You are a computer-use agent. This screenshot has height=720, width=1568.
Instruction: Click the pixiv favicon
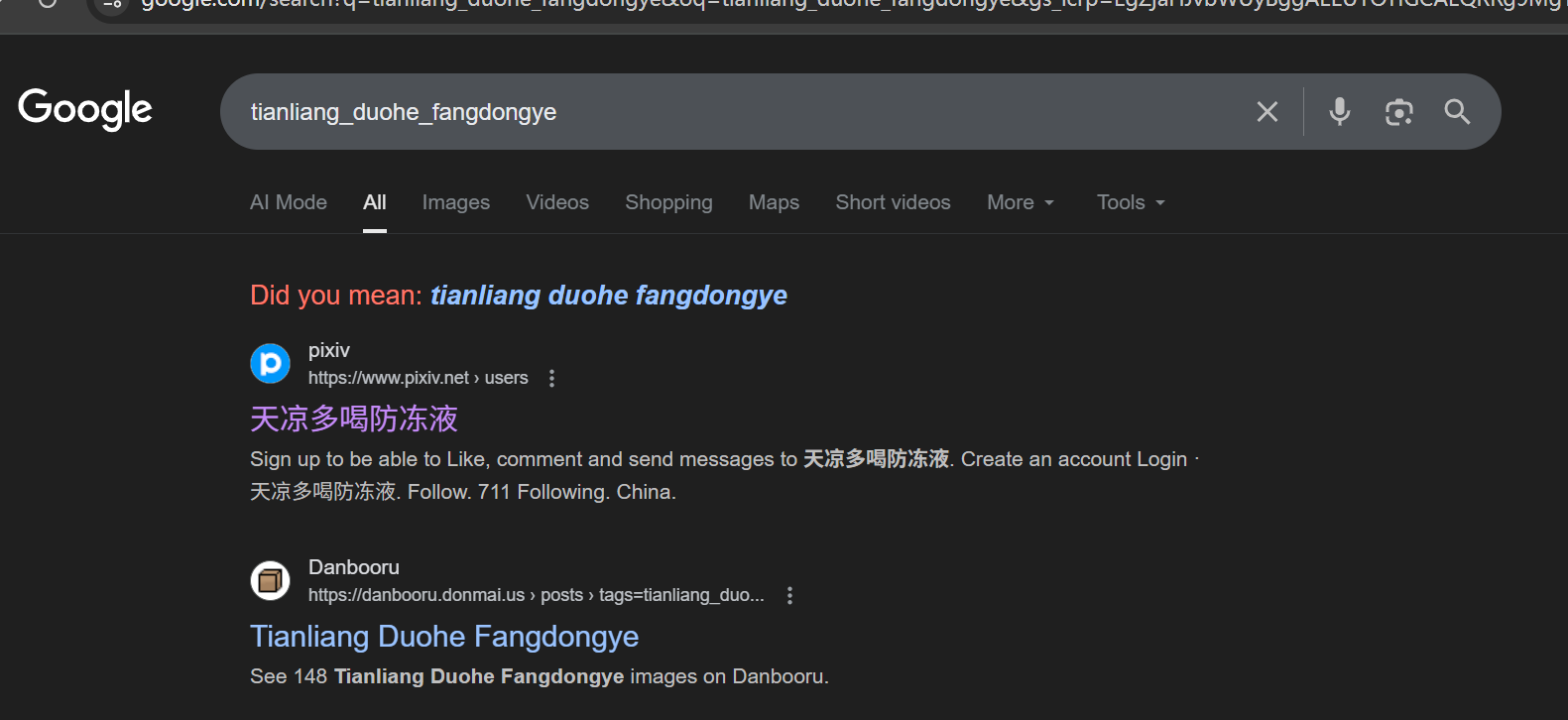(270, 364)
